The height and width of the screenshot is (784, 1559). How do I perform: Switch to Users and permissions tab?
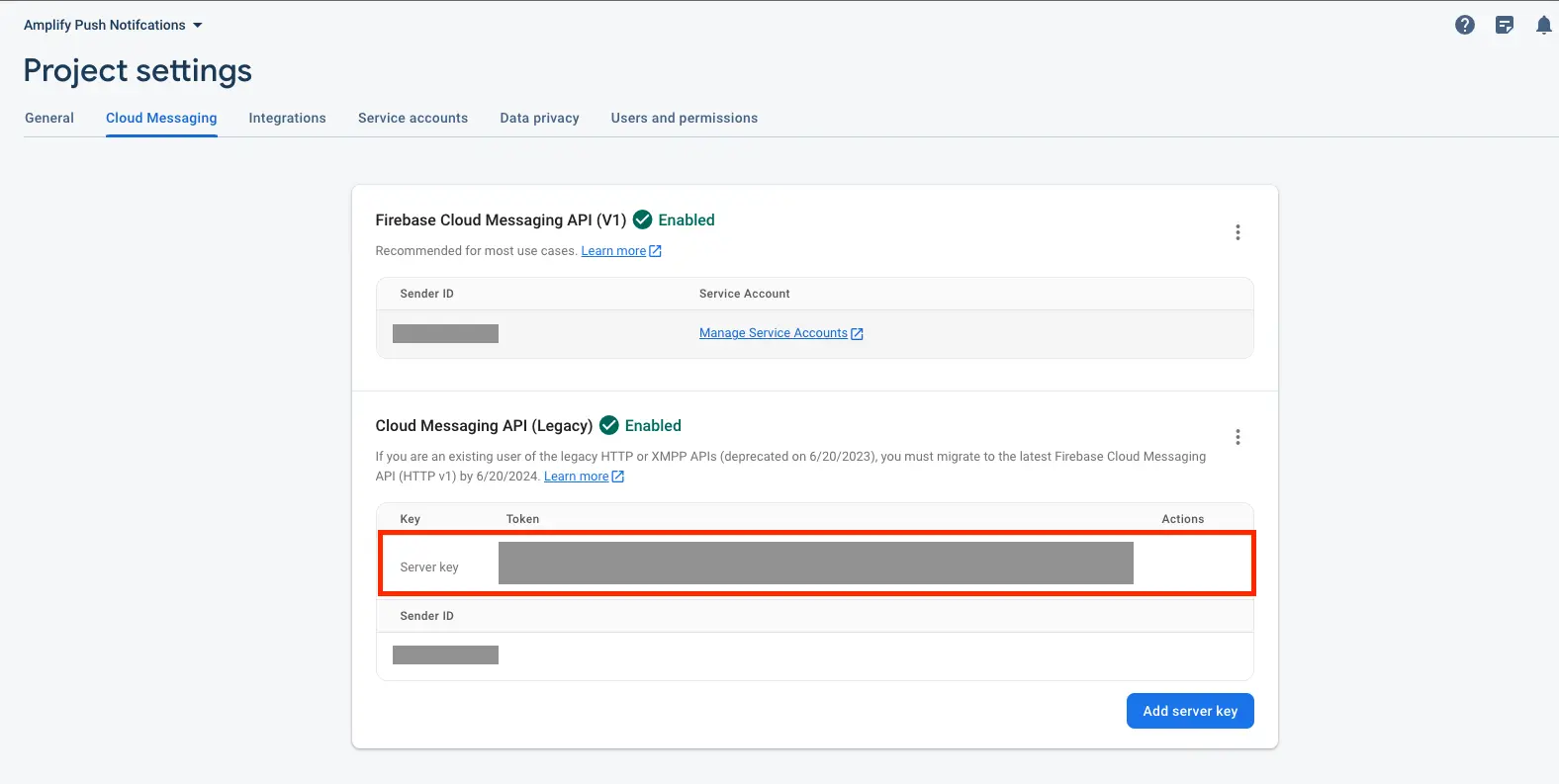[685, 118]
